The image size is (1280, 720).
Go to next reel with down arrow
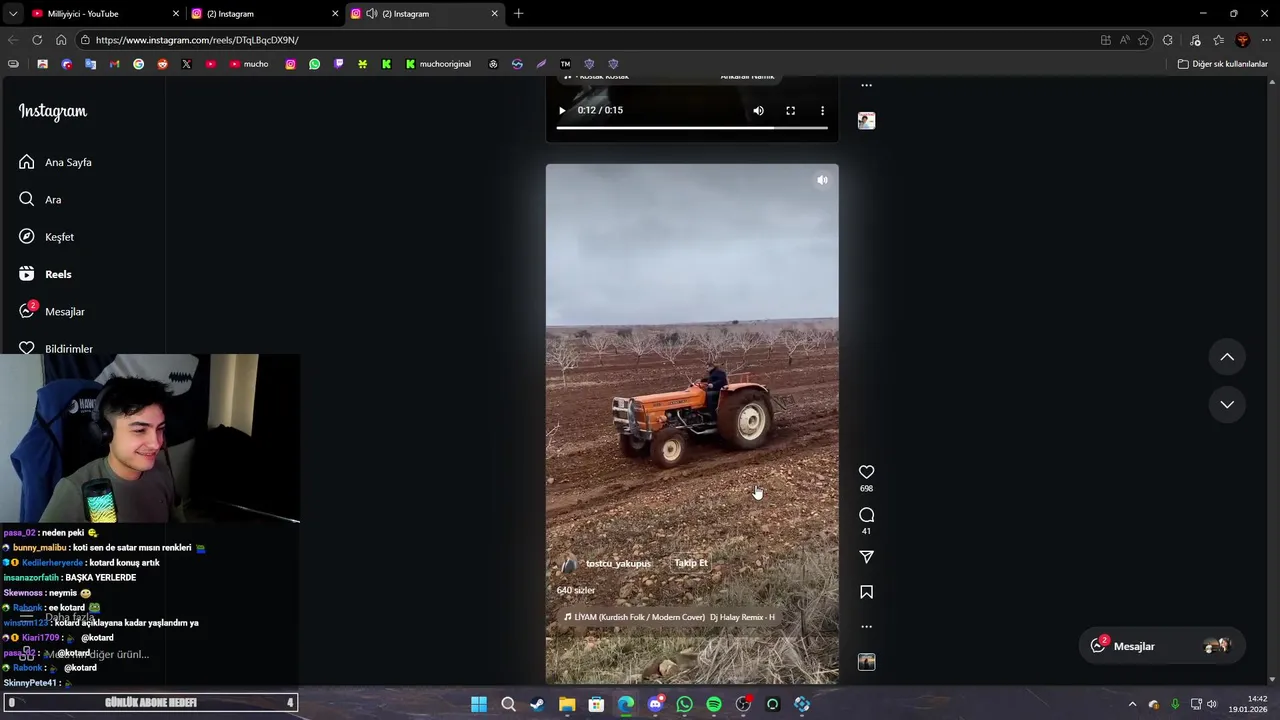pyautogui.click(x=1227, y=404)
